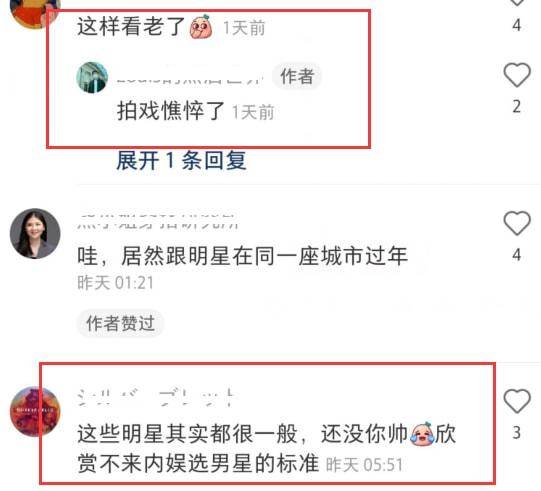Screen dimensions: 541x491
Task: Like the author's reply '拍戏憔悴了'
Action: tap(517, 75)
